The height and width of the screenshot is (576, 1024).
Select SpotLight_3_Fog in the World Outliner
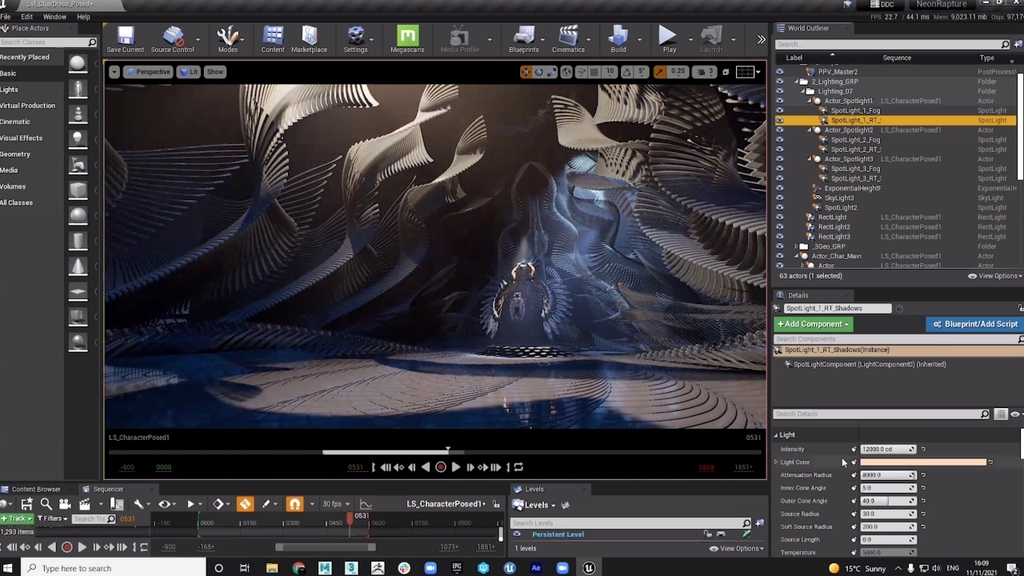(x=856, y=168)
